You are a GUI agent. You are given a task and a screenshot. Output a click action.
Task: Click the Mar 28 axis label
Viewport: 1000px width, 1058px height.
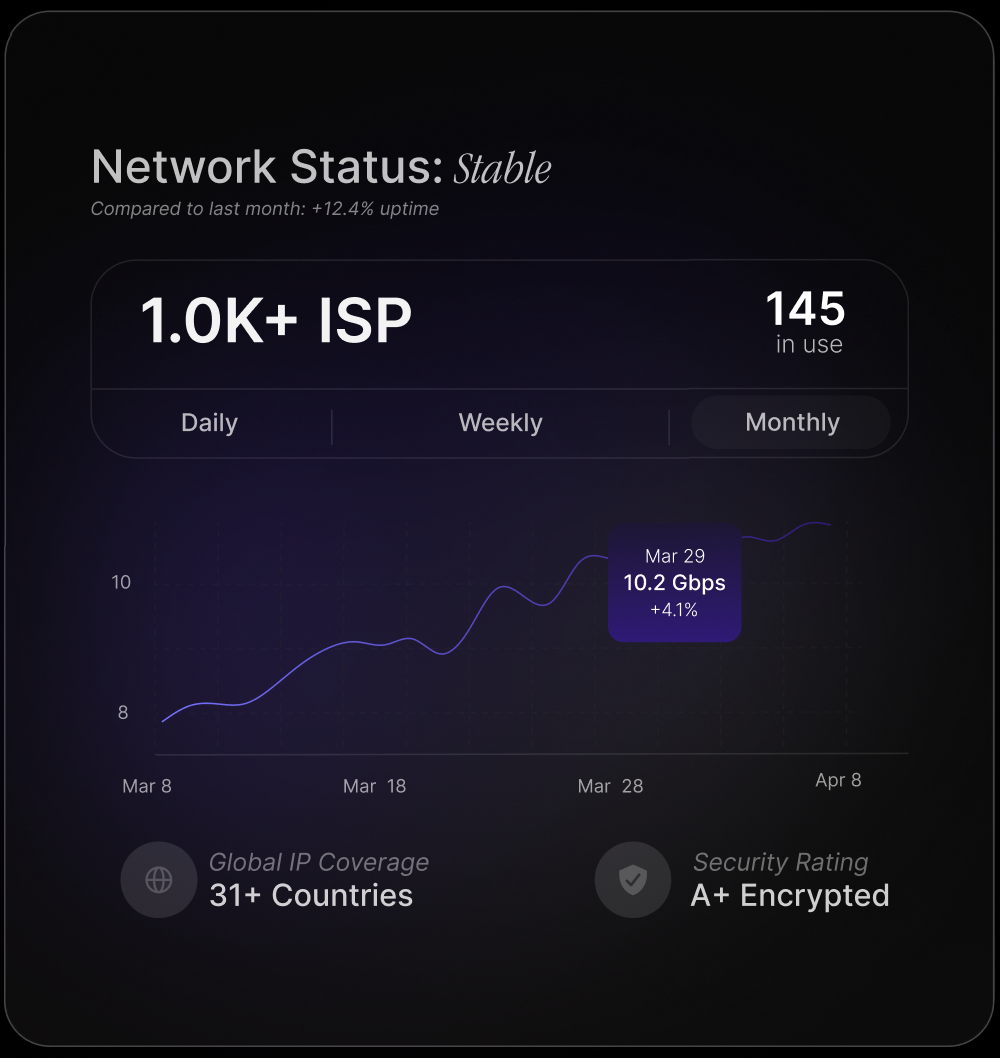[610, 786]
